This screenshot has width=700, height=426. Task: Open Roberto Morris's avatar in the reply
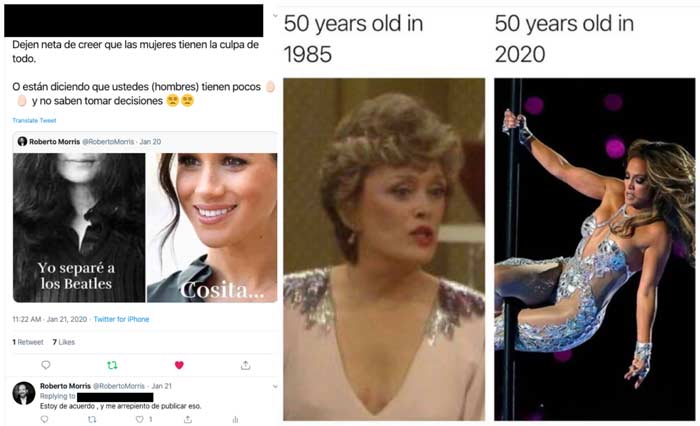pos(24,393)
